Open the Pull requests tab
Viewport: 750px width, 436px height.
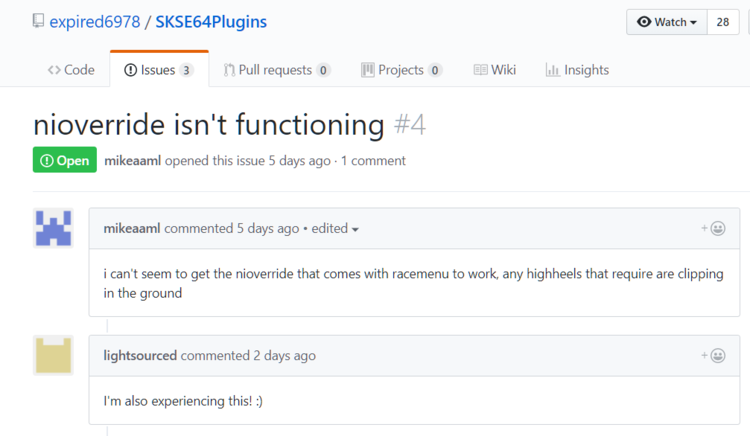coord(276,70)
